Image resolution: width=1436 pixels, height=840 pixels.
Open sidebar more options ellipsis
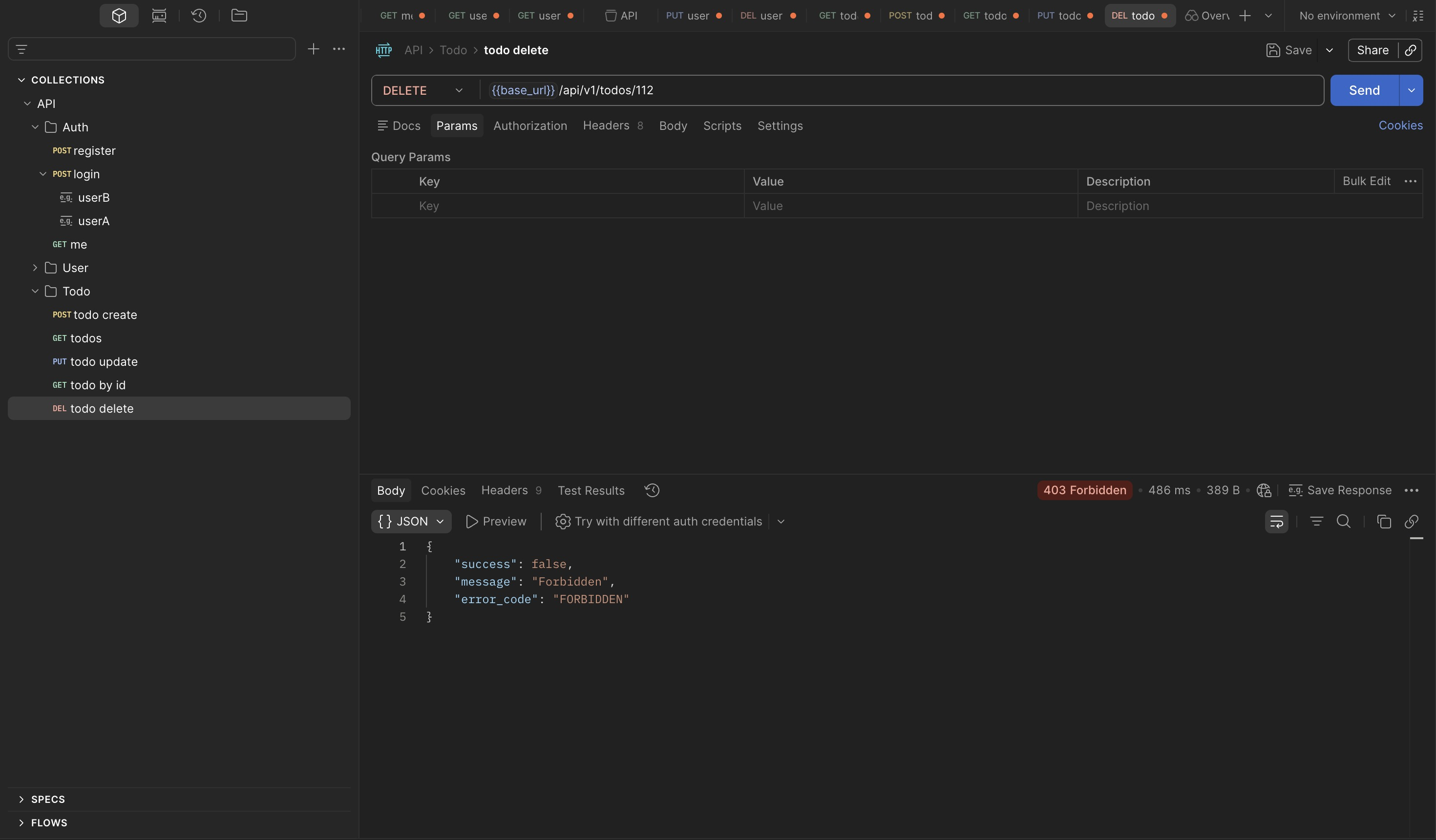[x=339, y=49]
